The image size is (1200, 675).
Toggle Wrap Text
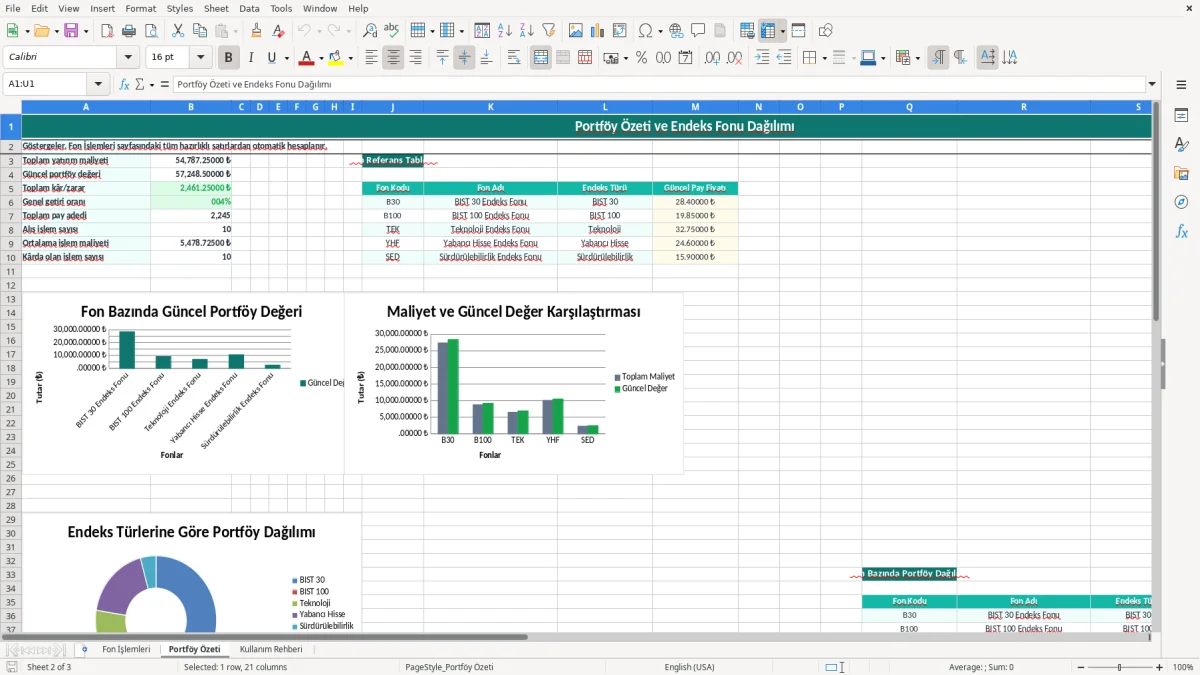[x=514, y=58]
